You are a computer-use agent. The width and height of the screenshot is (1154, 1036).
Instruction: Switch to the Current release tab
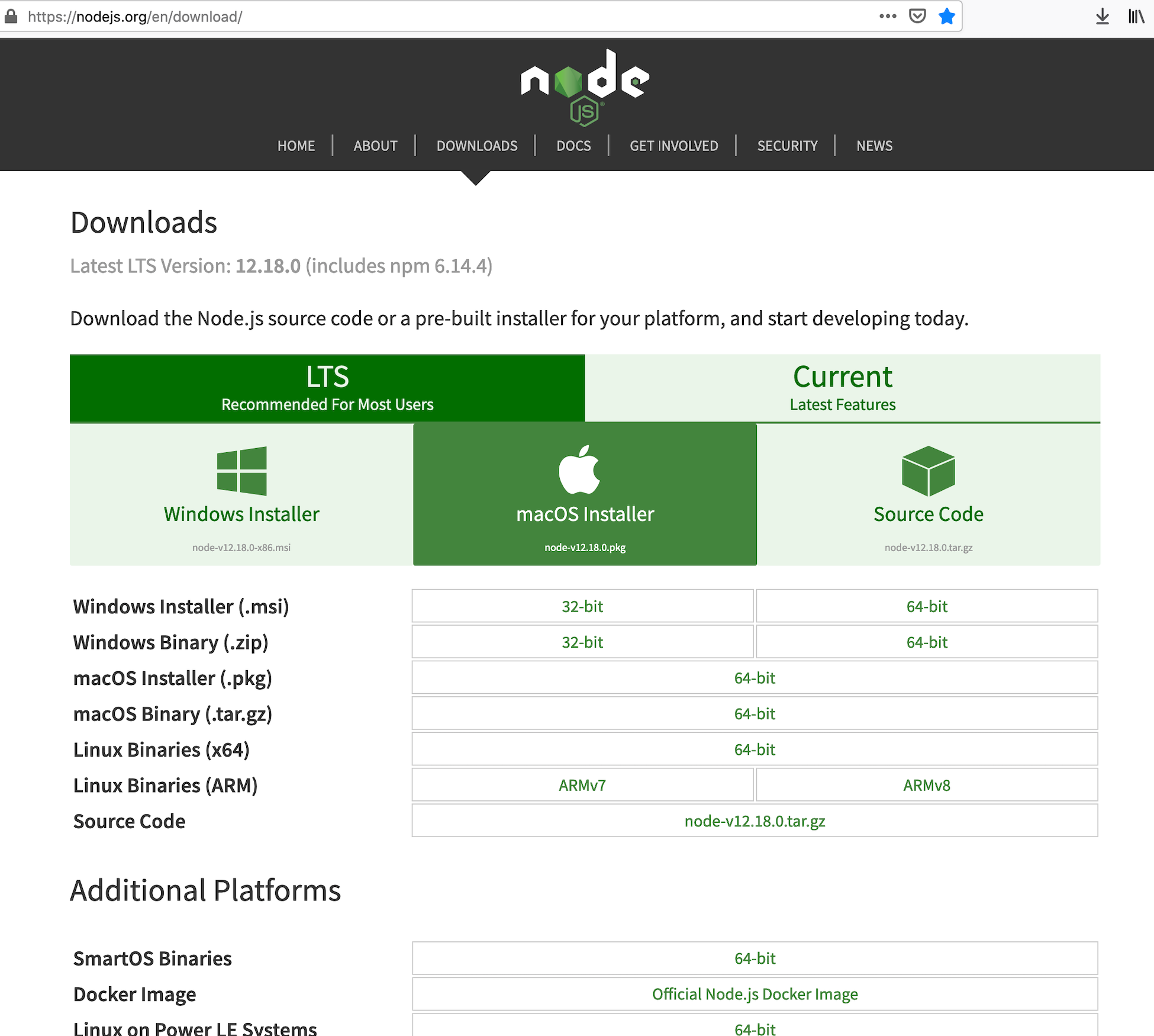click(842, 388)
